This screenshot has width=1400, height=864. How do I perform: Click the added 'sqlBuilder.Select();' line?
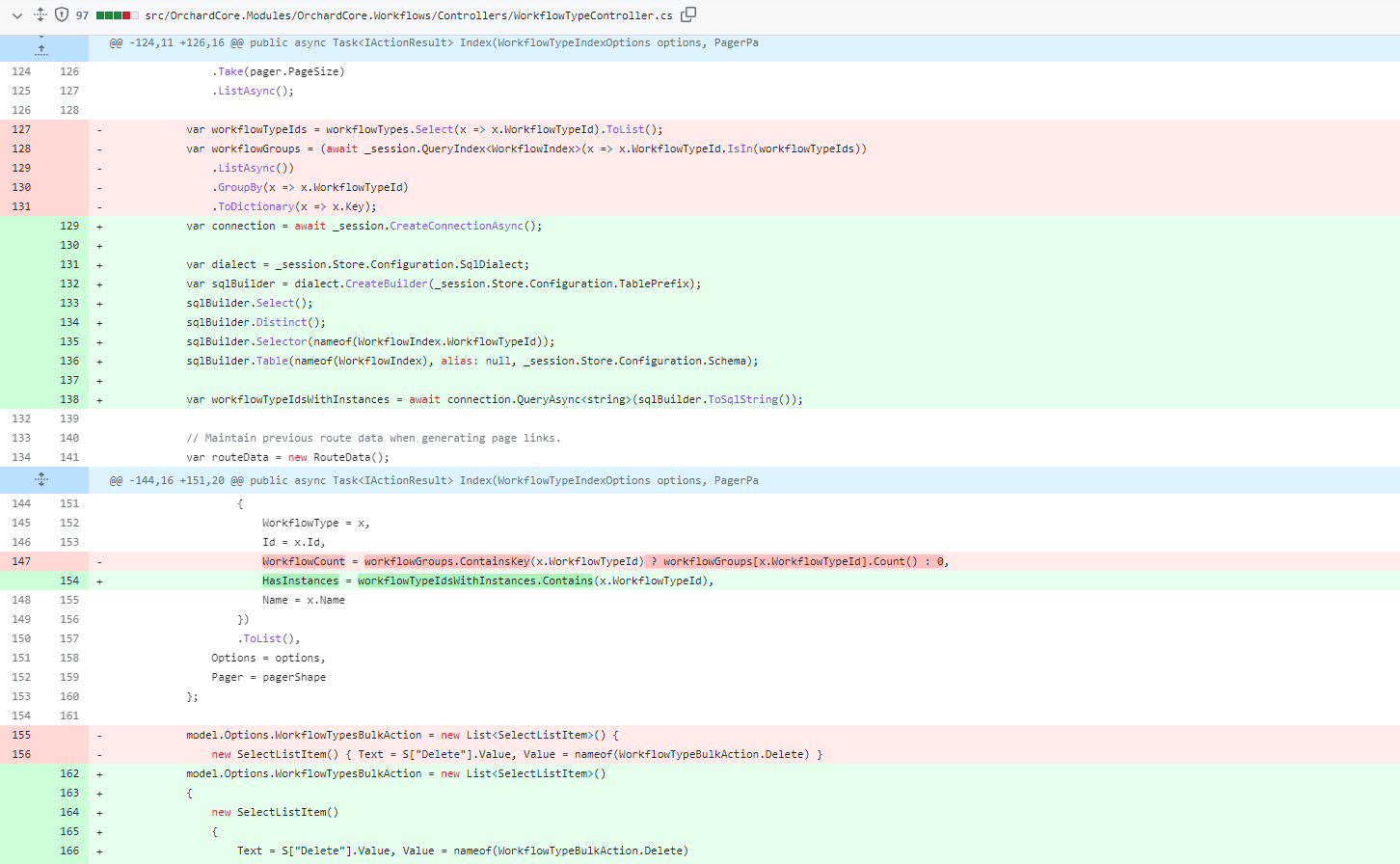pyautogui.click(x=250, y=303)
